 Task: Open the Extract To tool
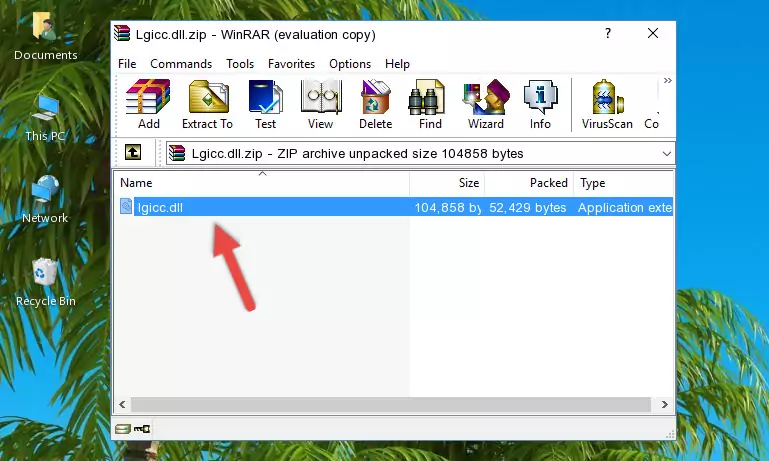(x=207, y=104)
